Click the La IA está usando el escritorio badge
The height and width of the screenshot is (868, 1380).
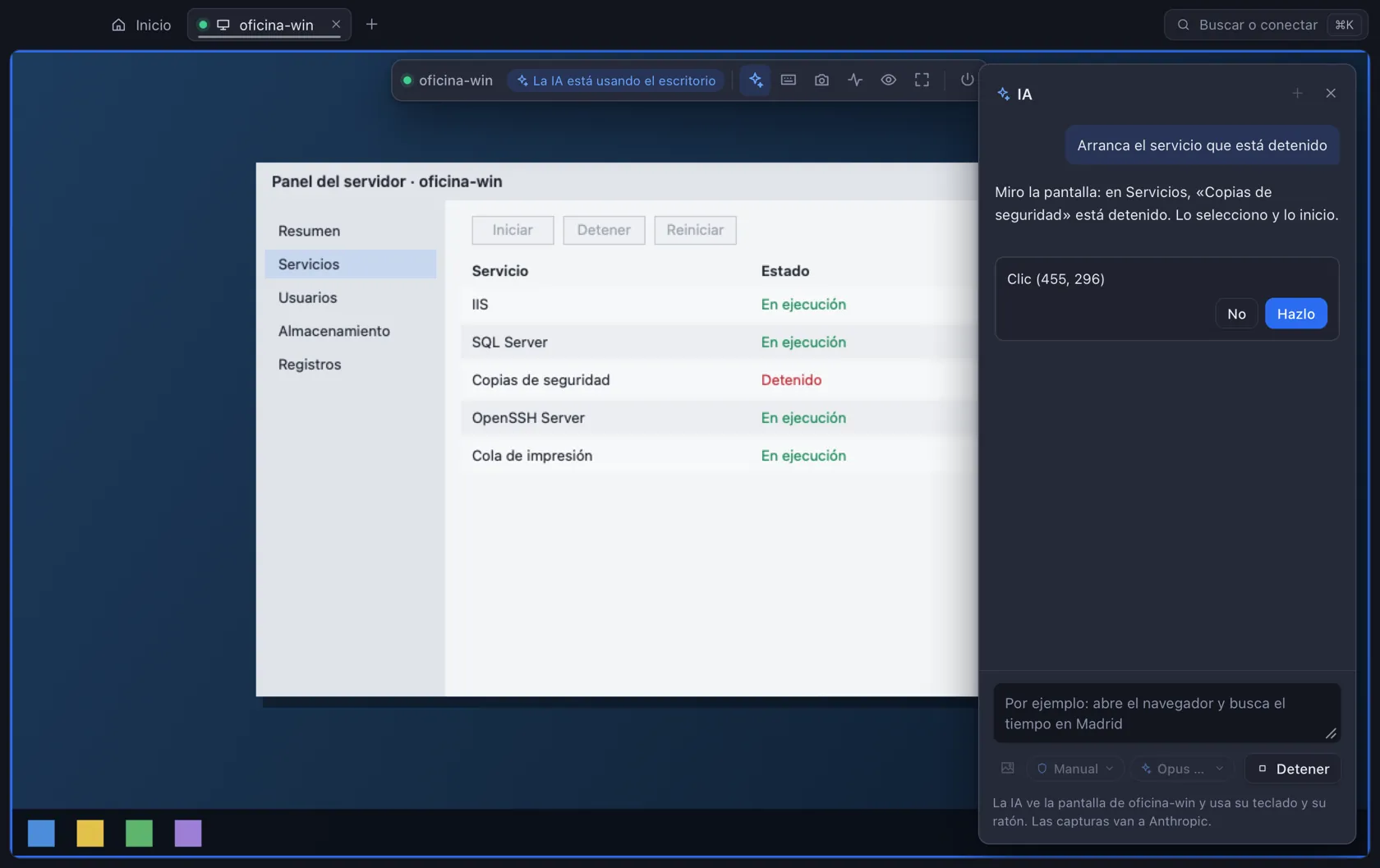tap(616, 80)
